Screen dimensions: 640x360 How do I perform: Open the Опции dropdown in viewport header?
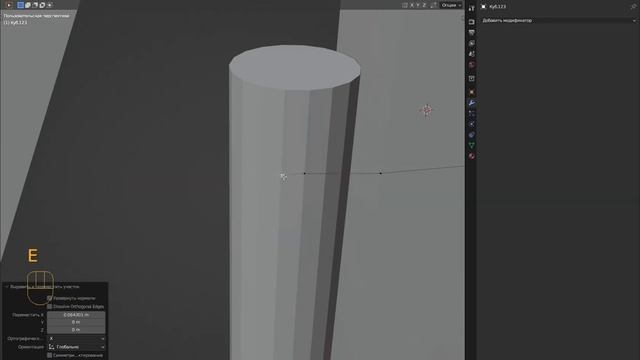click(451, 5)
